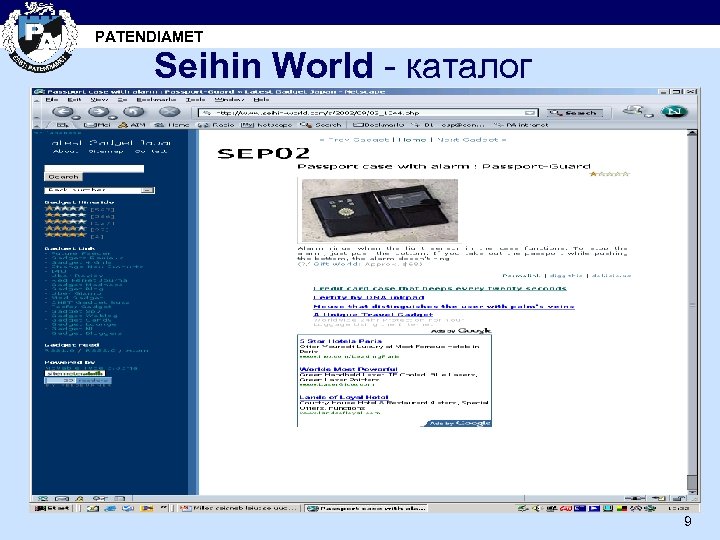
Task: Open the Window menu
Action: (230, 100)
